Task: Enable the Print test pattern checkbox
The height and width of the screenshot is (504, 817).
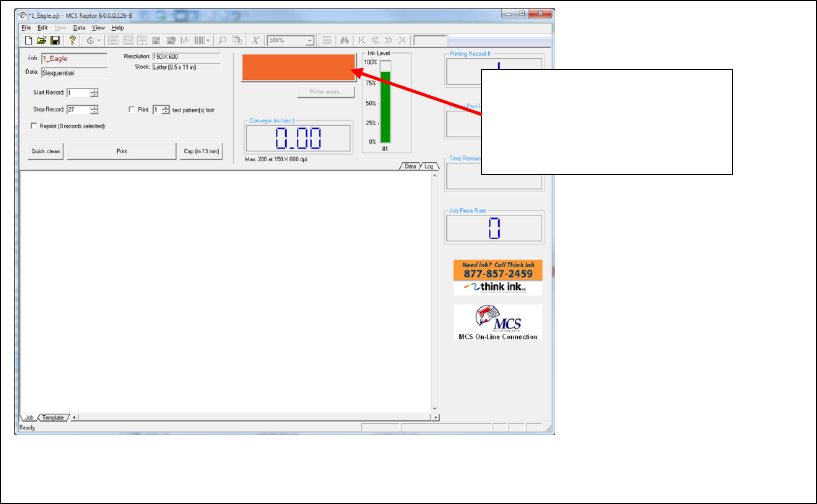Action: pyautogui.click(x=132, y=109)
